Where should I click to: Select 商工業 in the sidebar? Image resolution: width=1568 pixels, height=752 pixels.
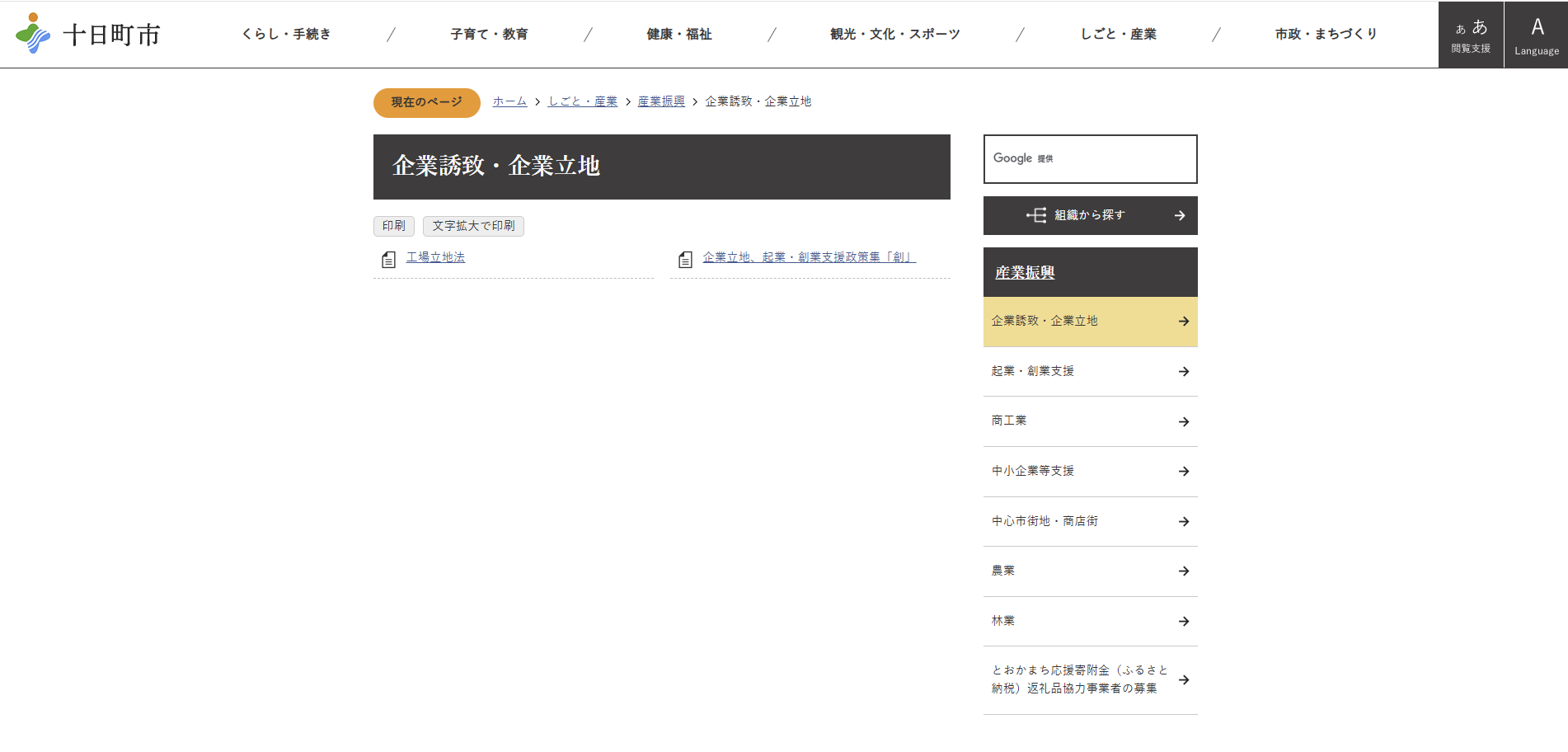click(1091, 422)
